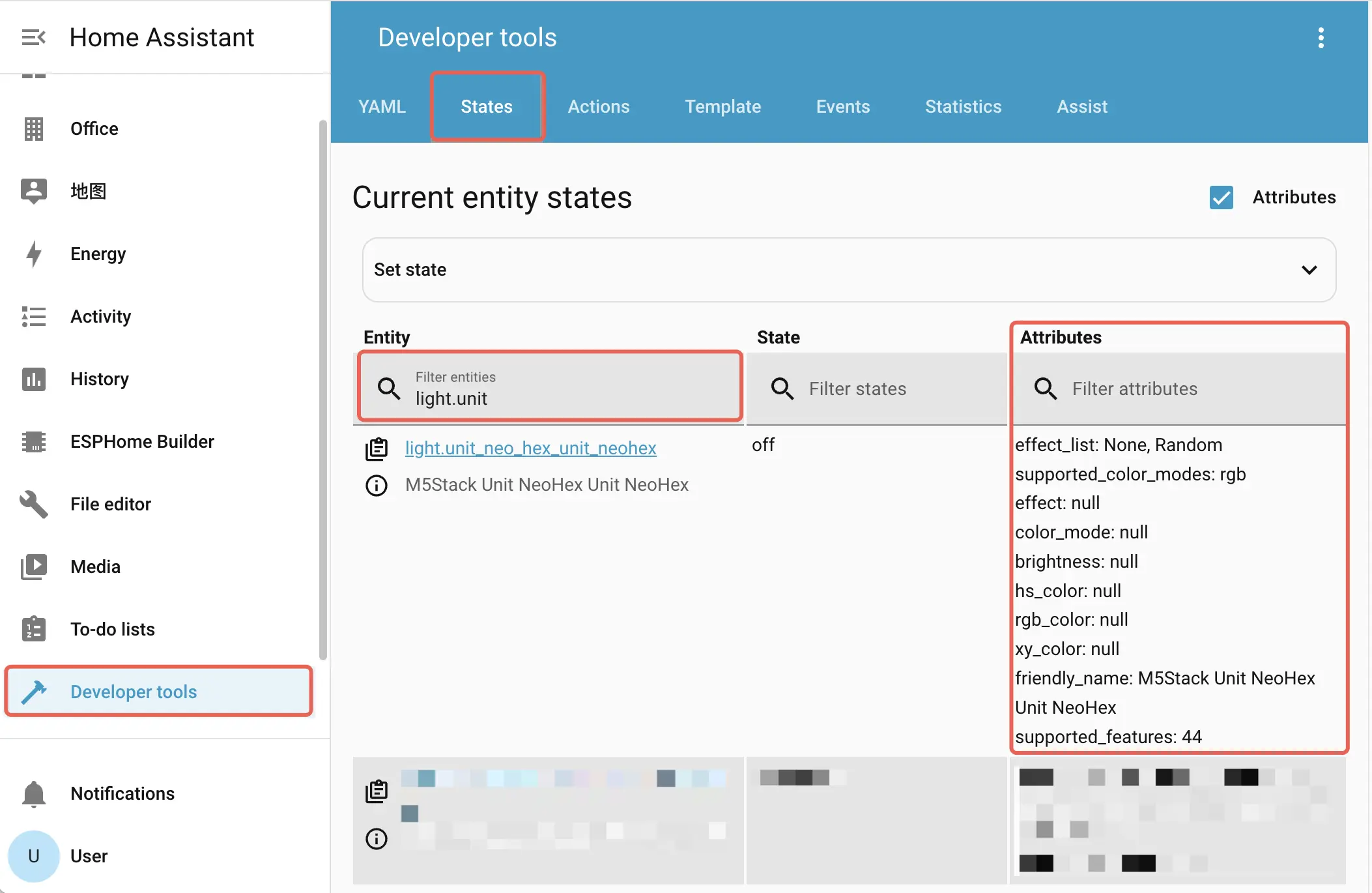Open ESPHome Builder from the sidebar
The width and height of the screenshot is (1372, 893).
pyautogui.click(x=142, y=442)
